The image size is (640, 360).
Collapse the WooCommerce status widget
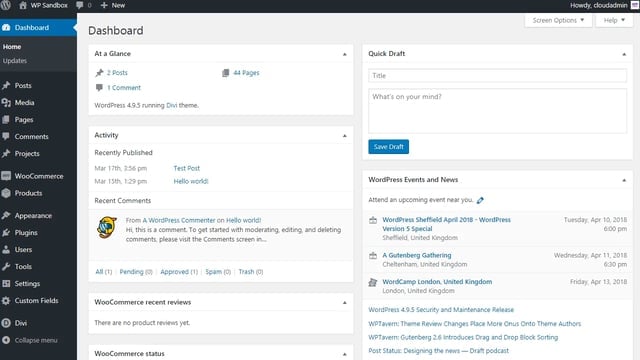pos(345,354)
